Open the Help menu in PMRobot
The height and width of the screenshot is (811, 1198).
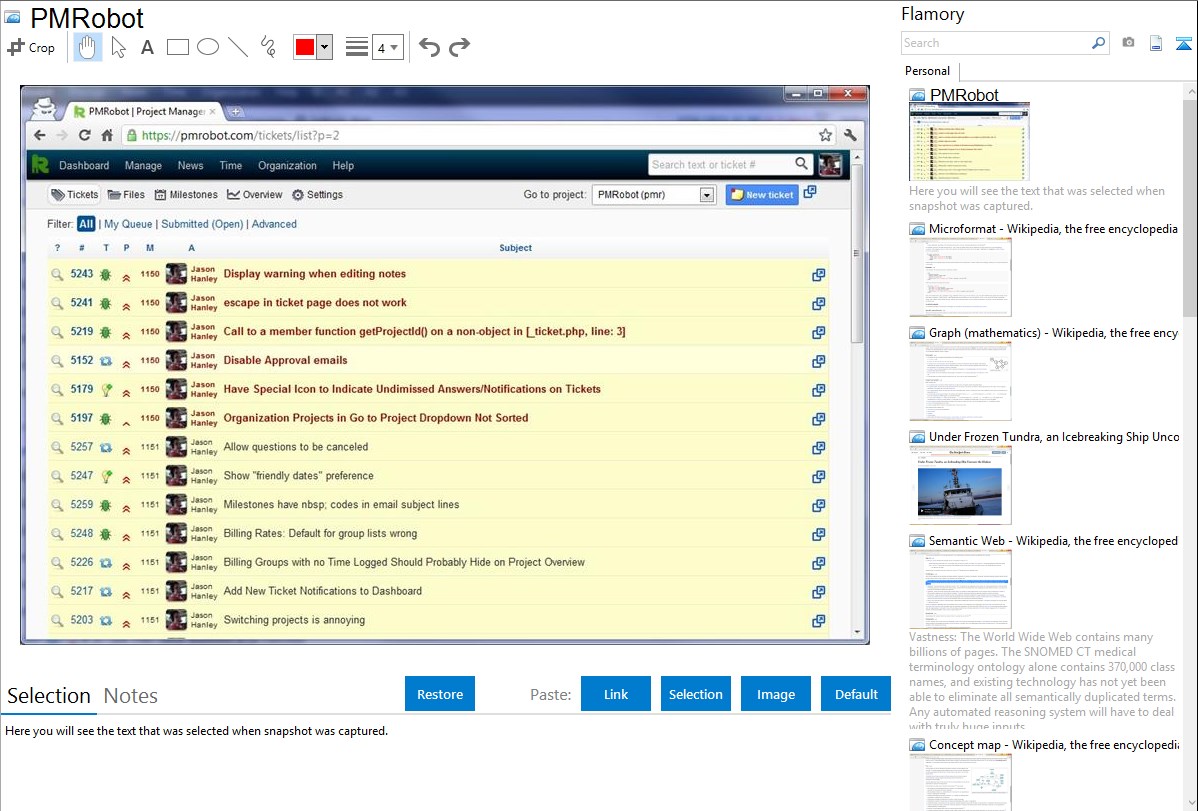pos(343,165)
